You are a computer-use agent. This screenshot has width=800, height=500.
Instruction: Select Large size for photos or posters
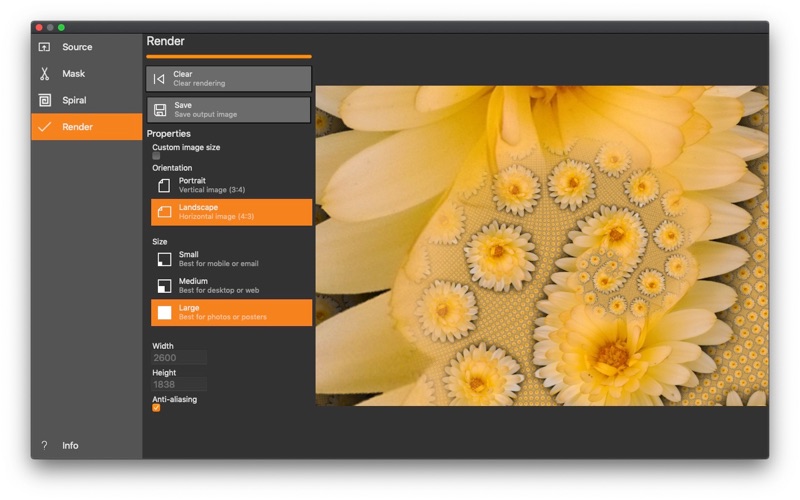231,312
